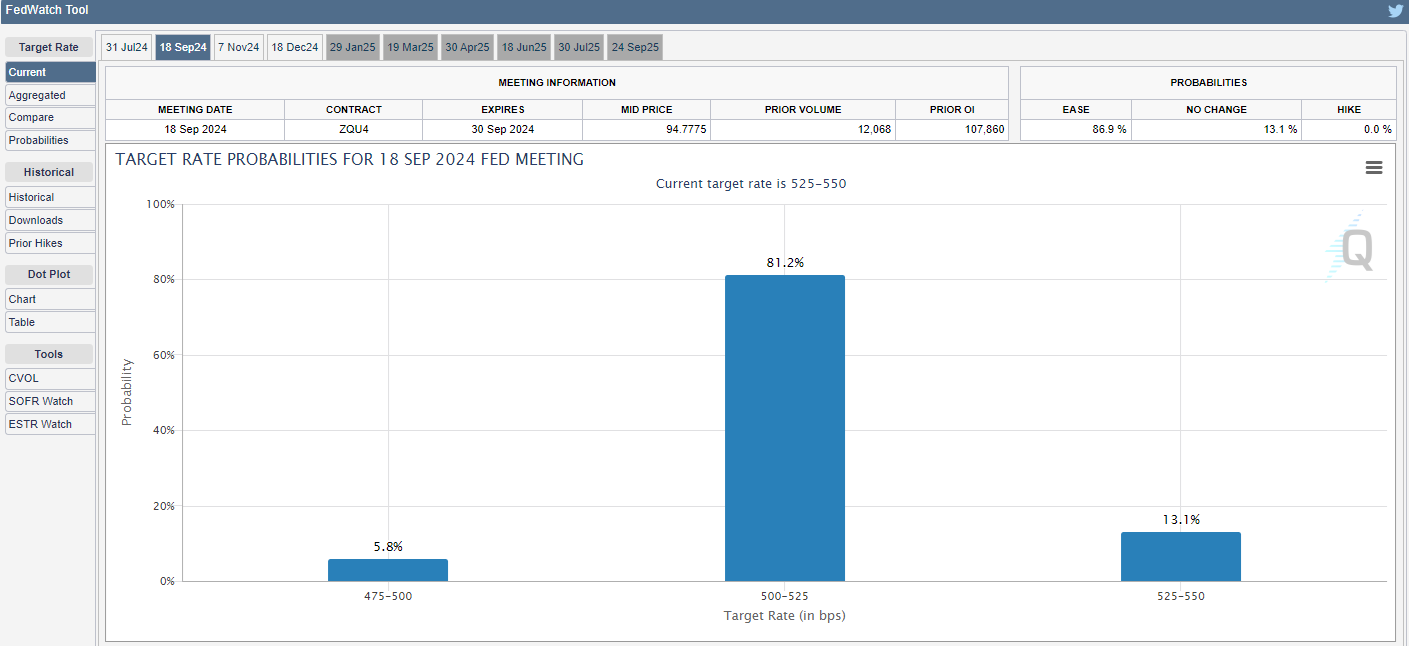Click the Historical sidebar section header

click(x=49, y=172)
